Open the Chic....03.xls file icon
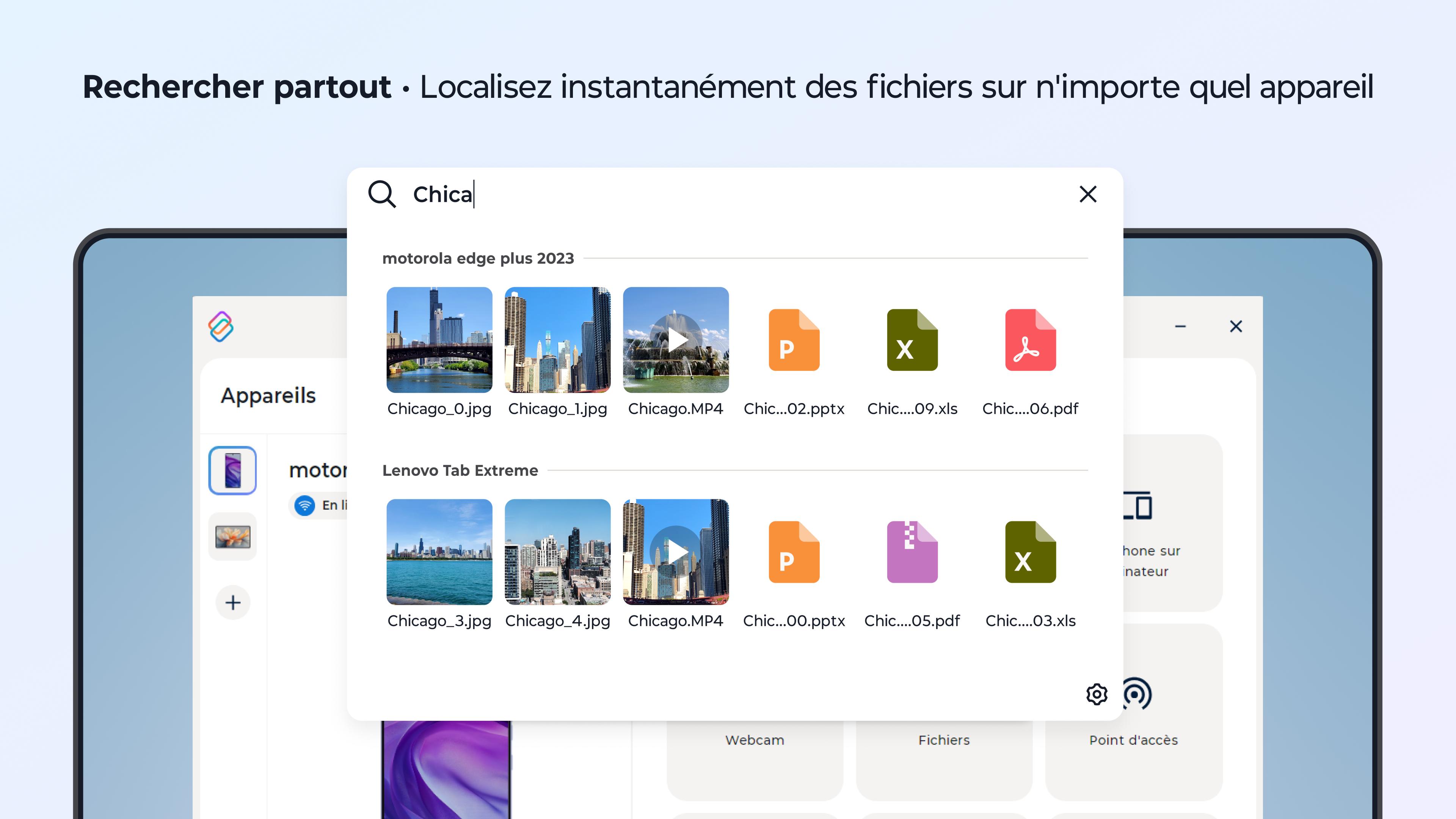The width and height of the screenshot is (1456, 819). [1030, 552]
